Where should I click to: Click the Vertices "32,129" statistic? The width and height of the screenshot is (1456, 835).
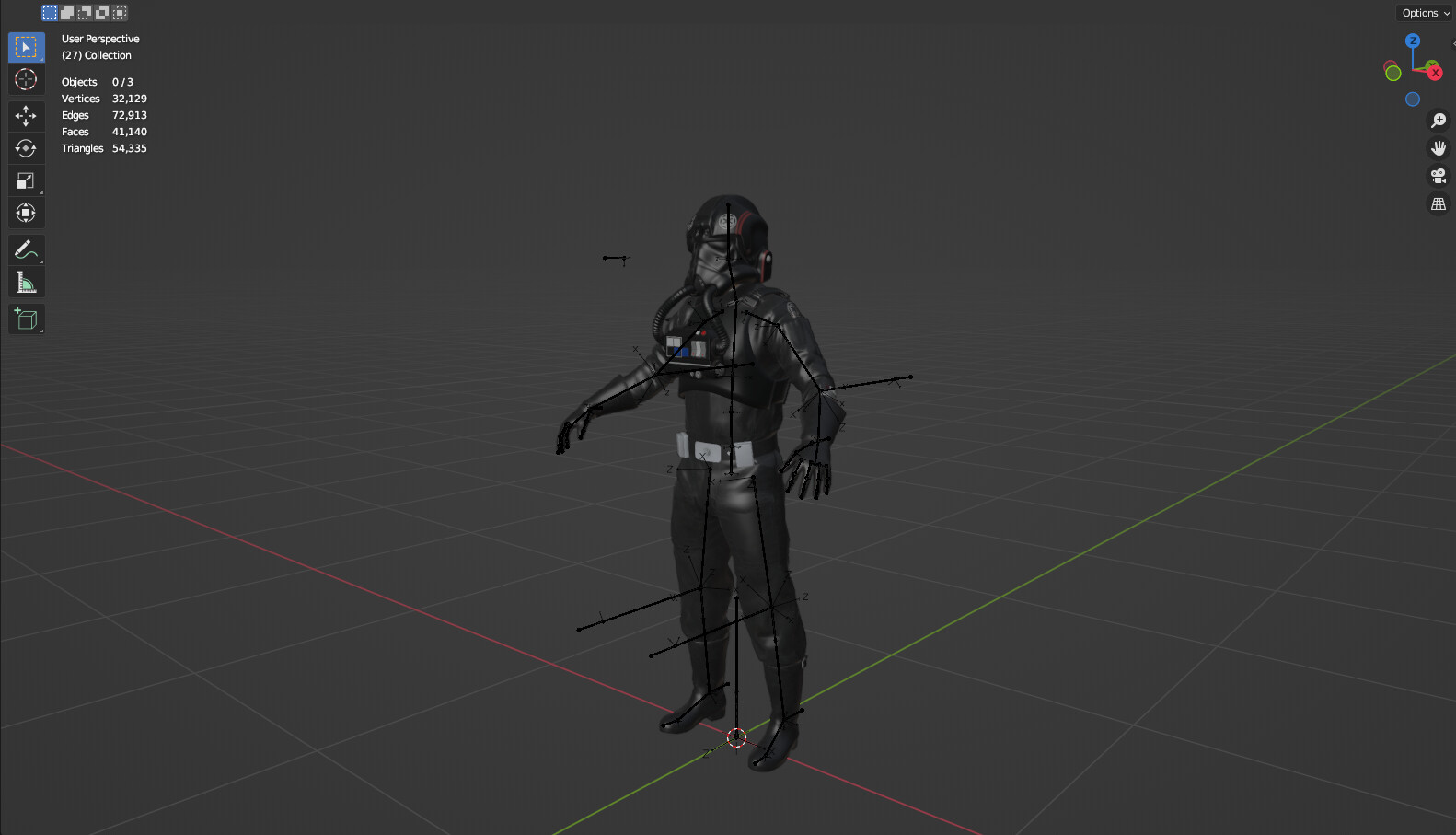click(130, 99)
